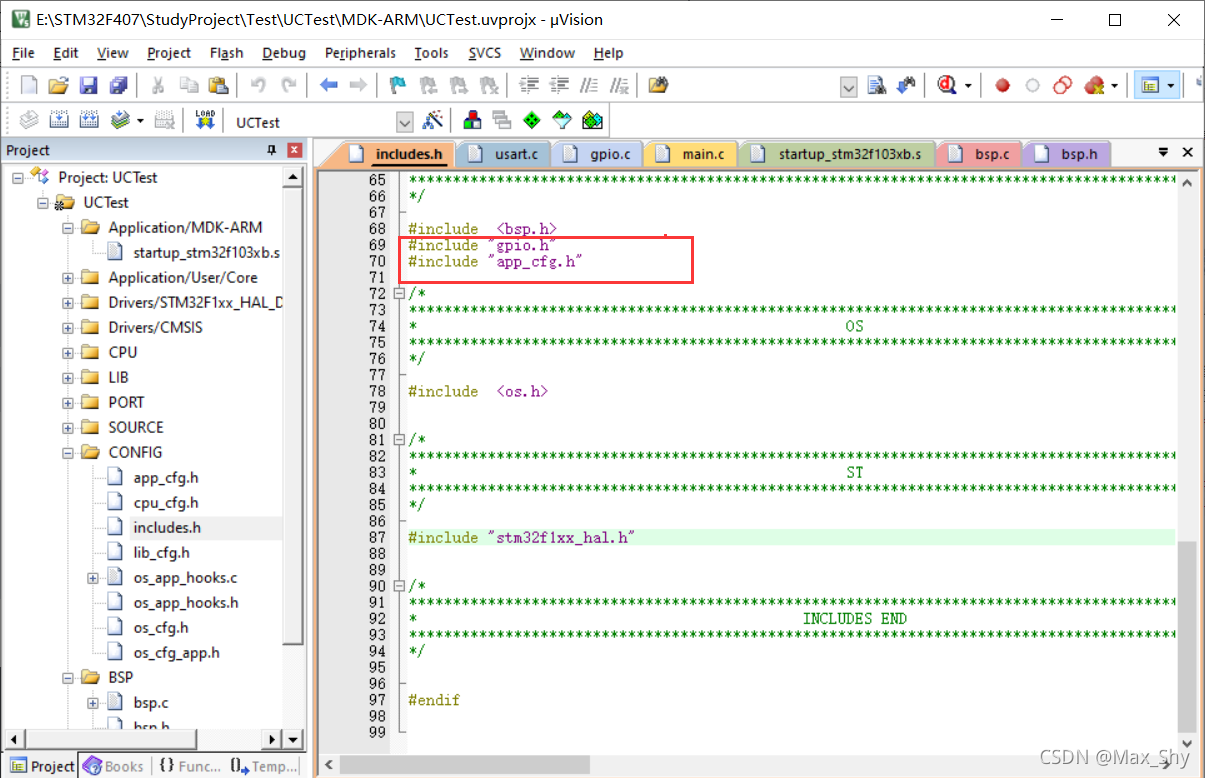Click the Find document search icon
Screen dimensions: 1205x778
pos(877,86)
